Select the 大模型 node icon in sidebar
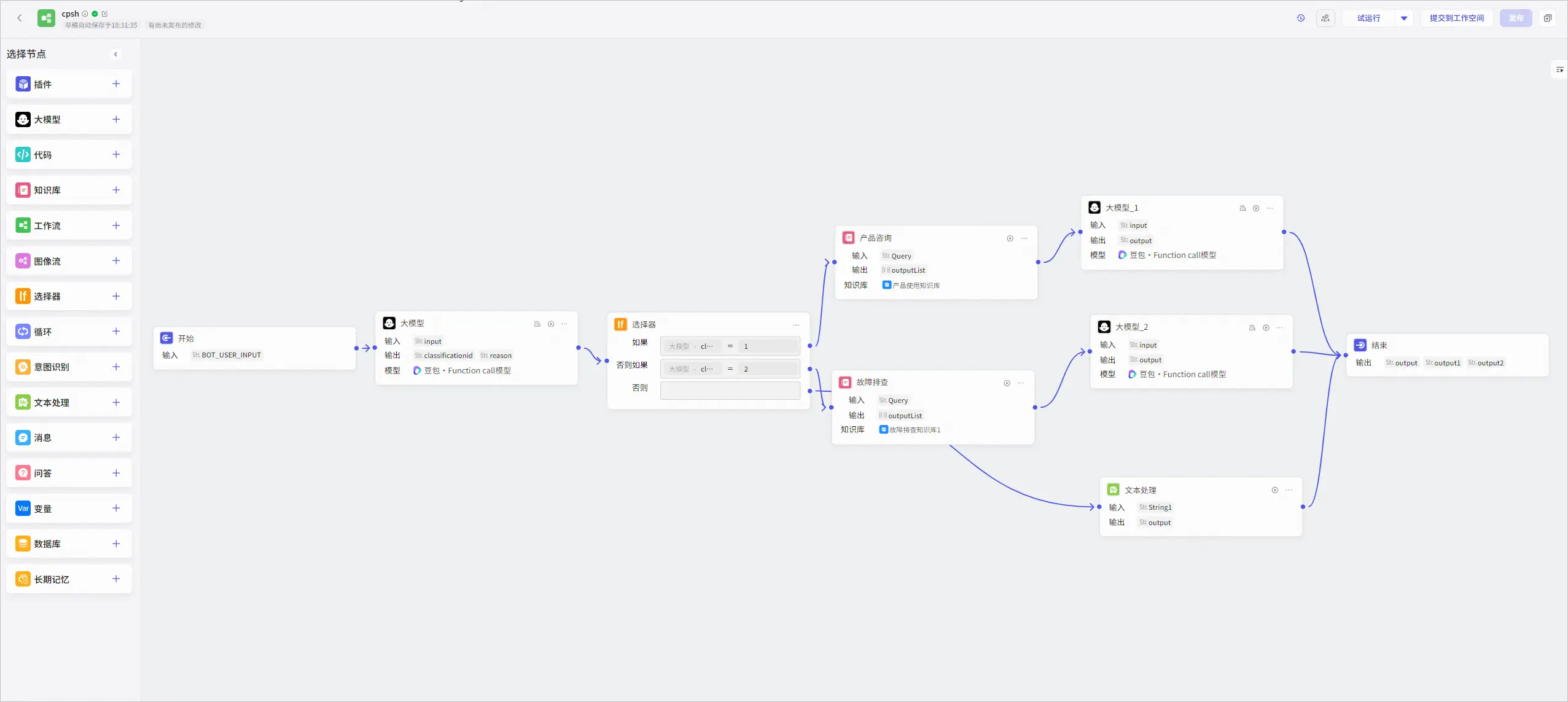The height and width of the screenshot is (702, 1568). pos(23,119)
